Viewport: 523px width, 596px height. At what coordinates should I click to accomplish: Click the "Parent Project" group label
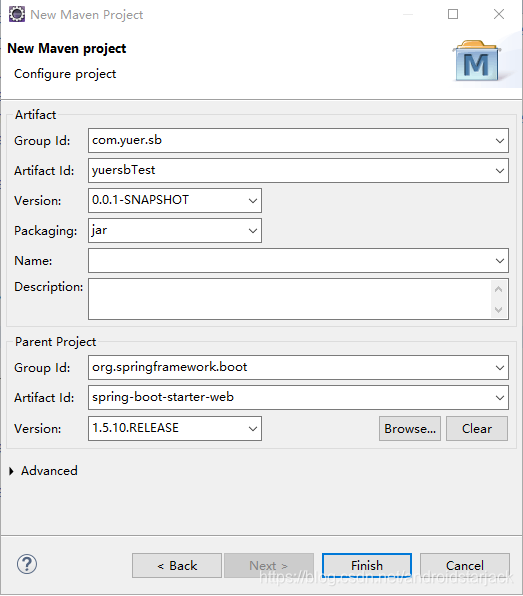click(x=55, y=342)
